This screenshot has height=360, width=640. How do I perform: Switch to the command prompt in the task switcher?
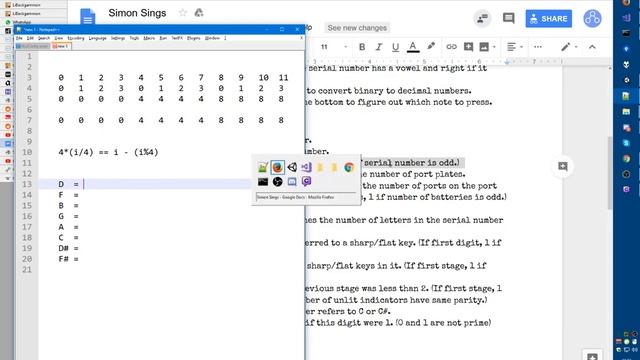pos(263,182)
